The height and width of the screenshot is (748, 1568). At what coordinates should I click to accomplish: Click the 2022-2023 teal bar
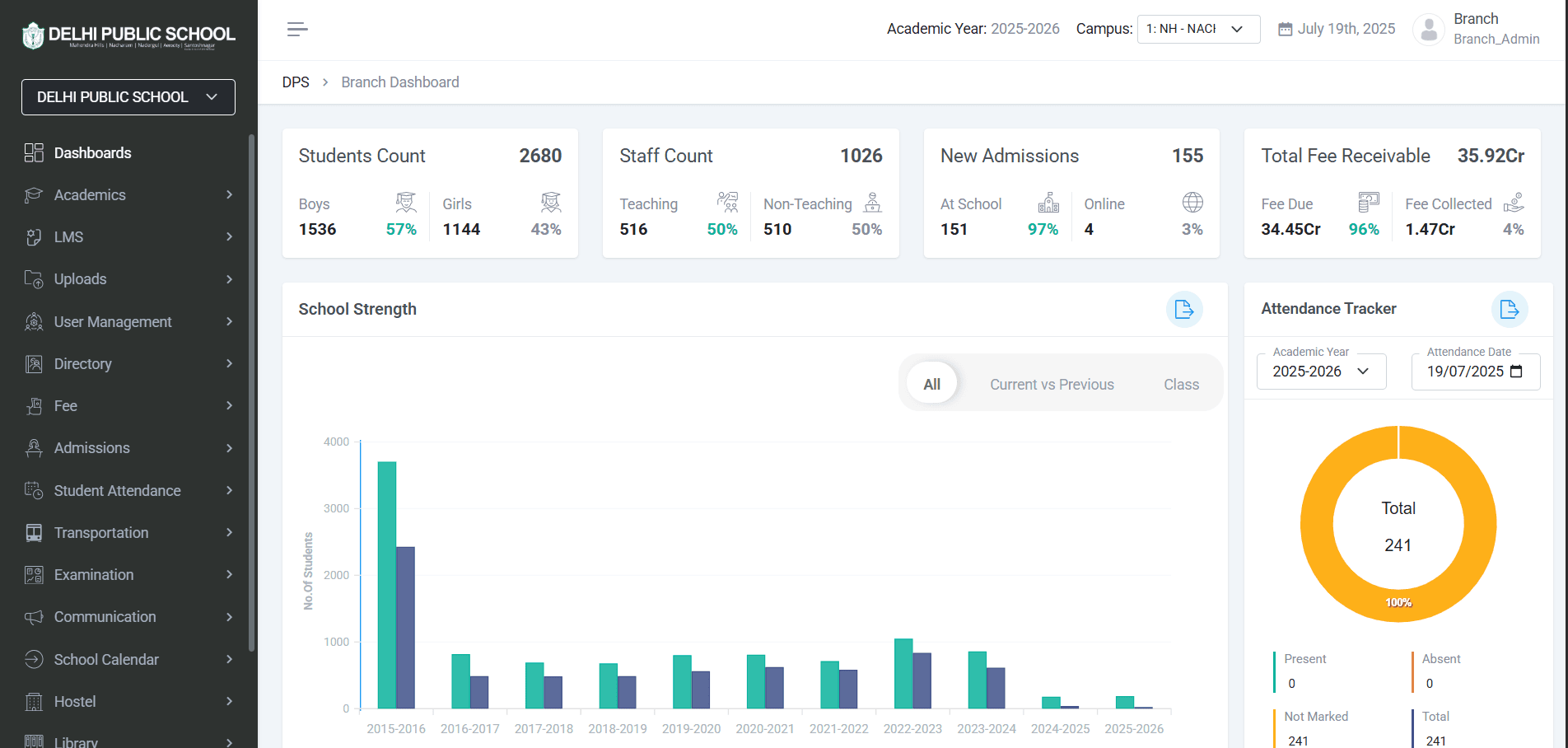903,673
